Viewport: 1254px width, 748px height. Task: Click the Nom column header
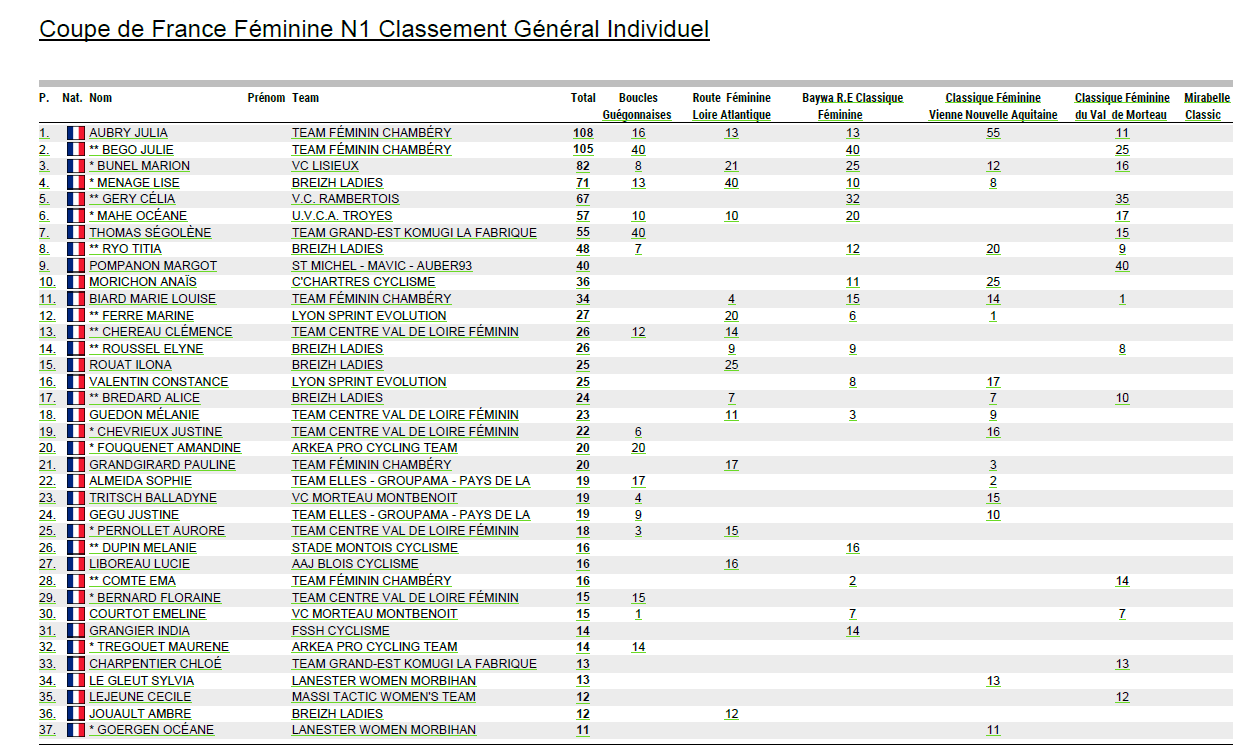[100, 98]
